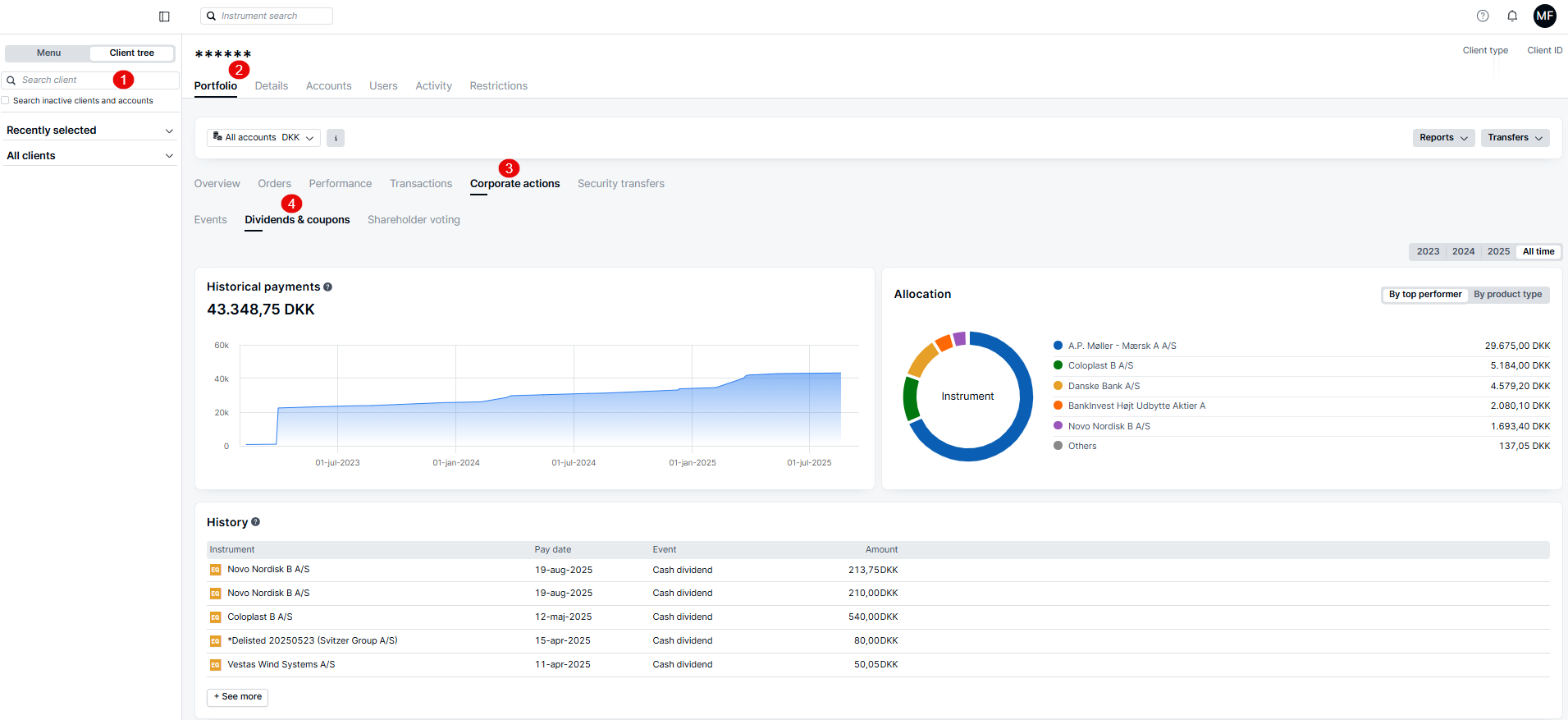The image size is (1568, 720).
Task: Toggle the sidebar panel icon
Action: [x=164, y=16]
